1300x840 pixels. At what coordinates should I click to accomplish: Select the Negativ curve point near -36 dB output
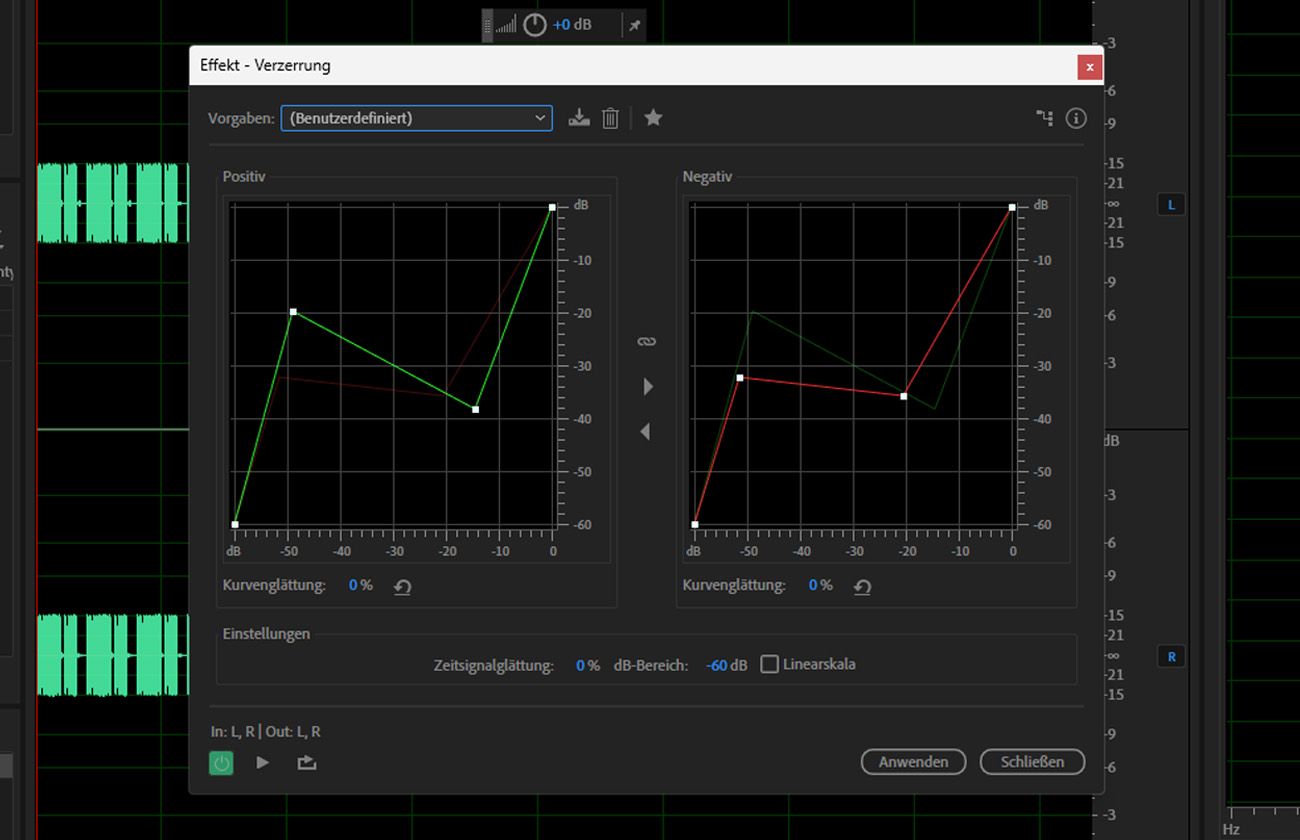(904, 397)
